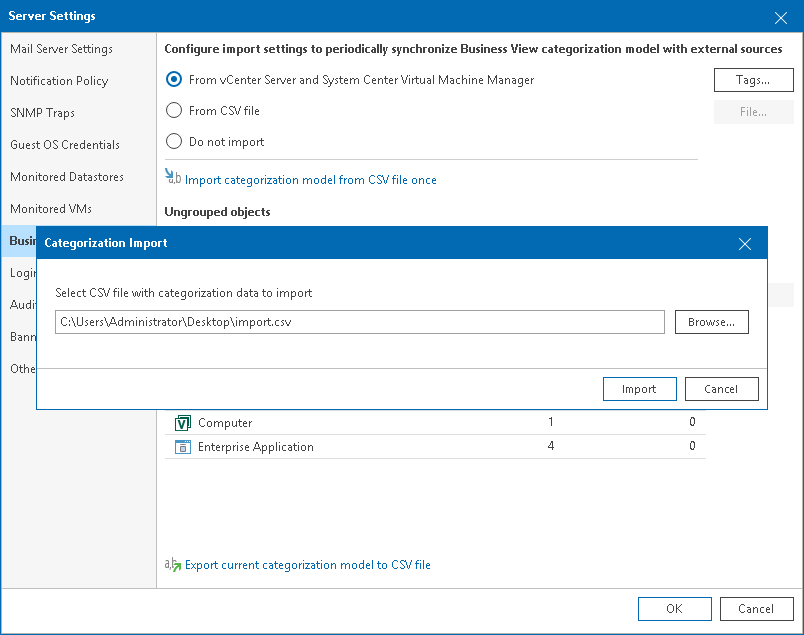This screenshot has height=635, width=804.
Task: Open the Tags dialog
Action: click(x=753, y=80)
